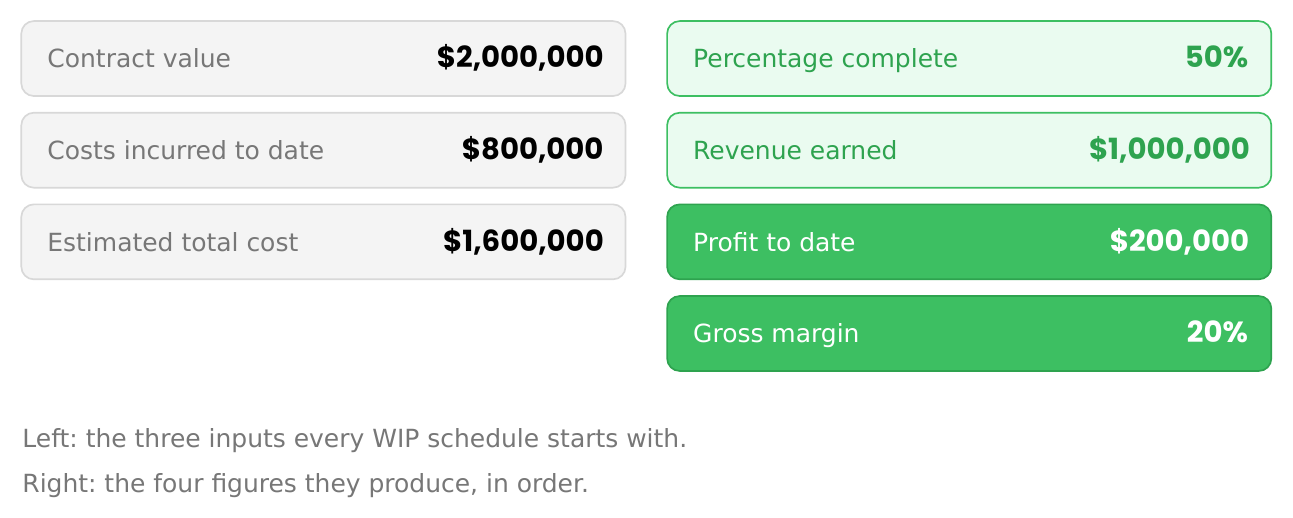Click the Percentage complete card
1293x518 pixels.
coord(969,58)
